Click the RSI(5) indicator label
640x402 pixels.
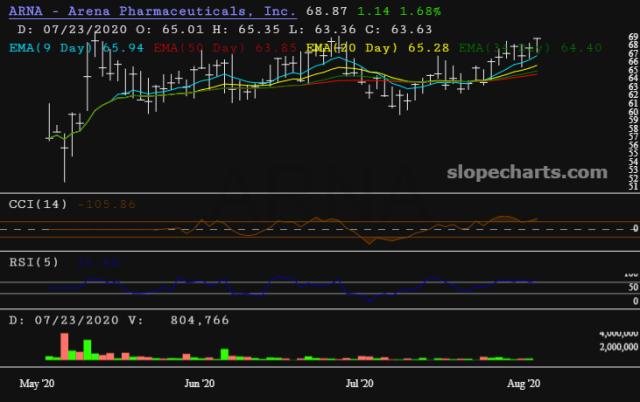(x=33, y=262)
